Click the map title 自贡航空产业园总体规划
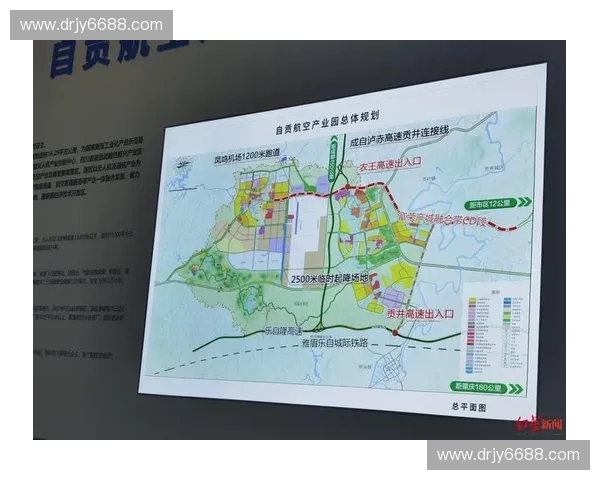This screenshot has width=600, height=480. (328, 123)
